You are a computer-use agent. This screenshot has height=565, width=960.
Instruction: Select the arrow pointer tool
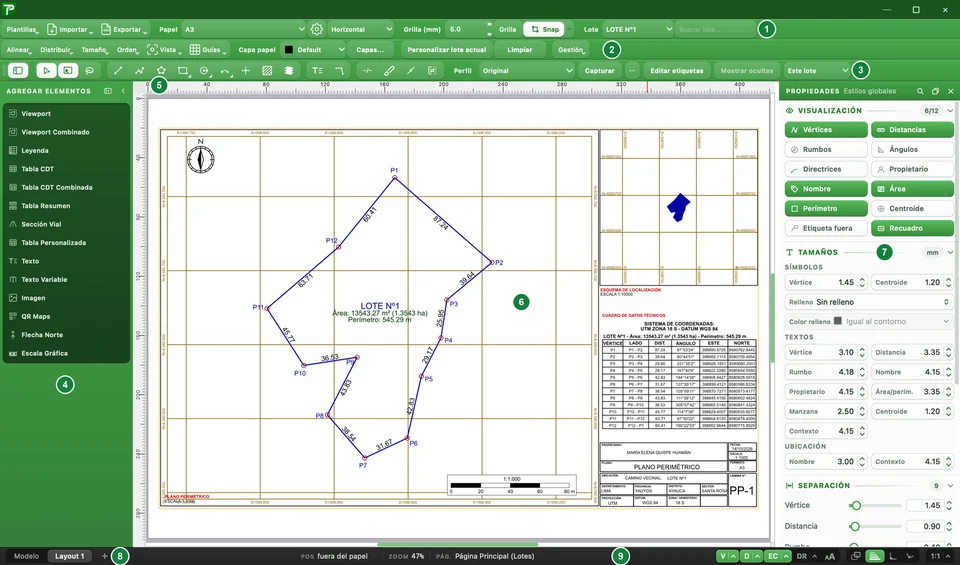tap(46, 71)
